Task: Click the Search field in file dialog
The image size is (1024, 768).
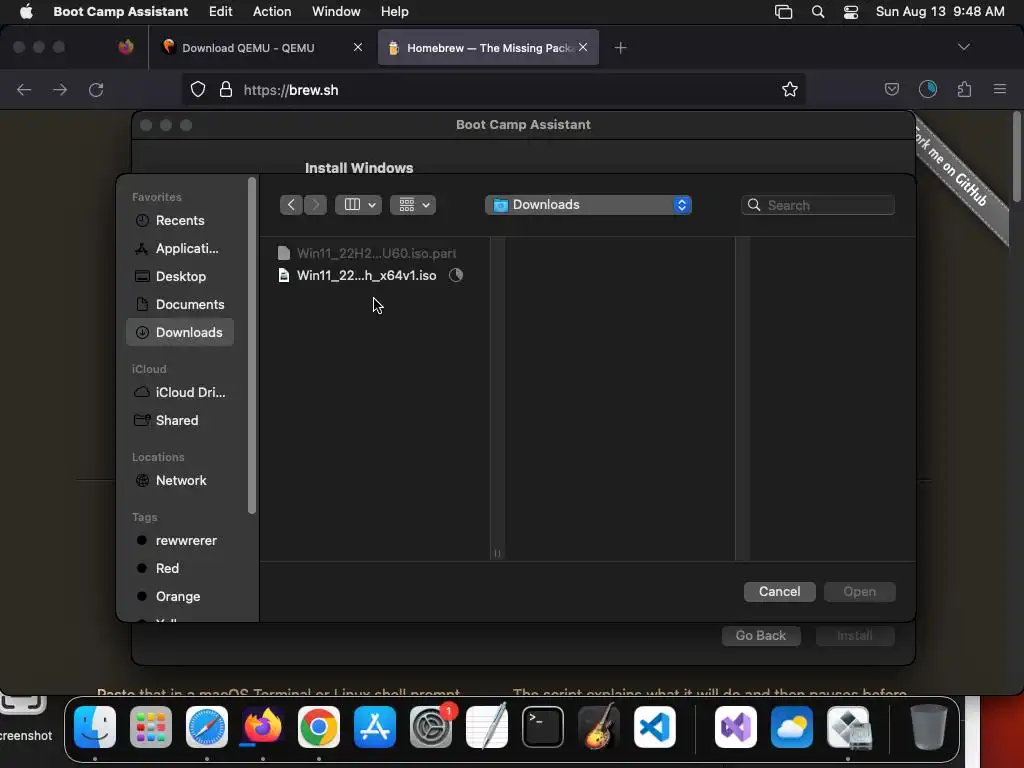Action: 818,205
